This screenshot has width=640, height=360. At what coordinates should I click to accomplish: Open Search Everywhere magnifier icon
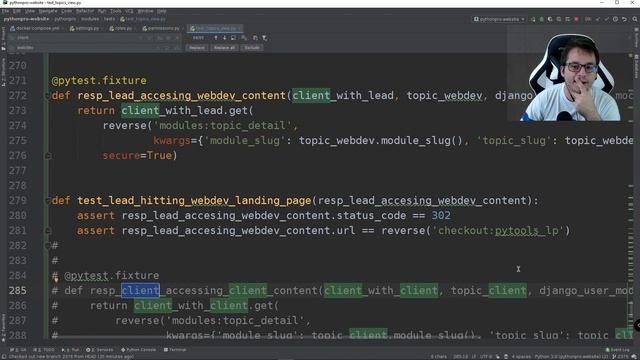click(635, 19)
